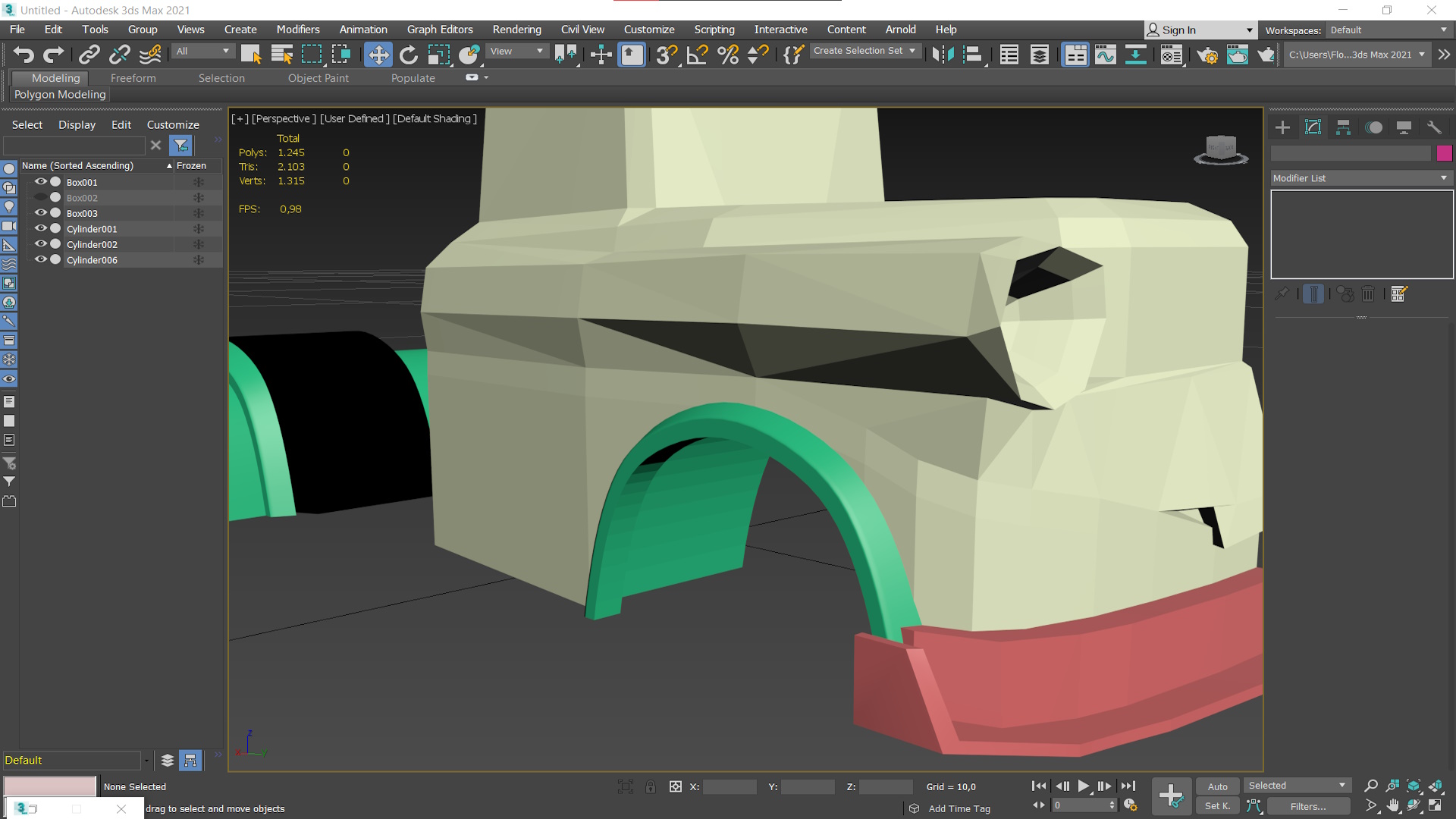Open the Hierarchy command panel tab

(1343, 127)
